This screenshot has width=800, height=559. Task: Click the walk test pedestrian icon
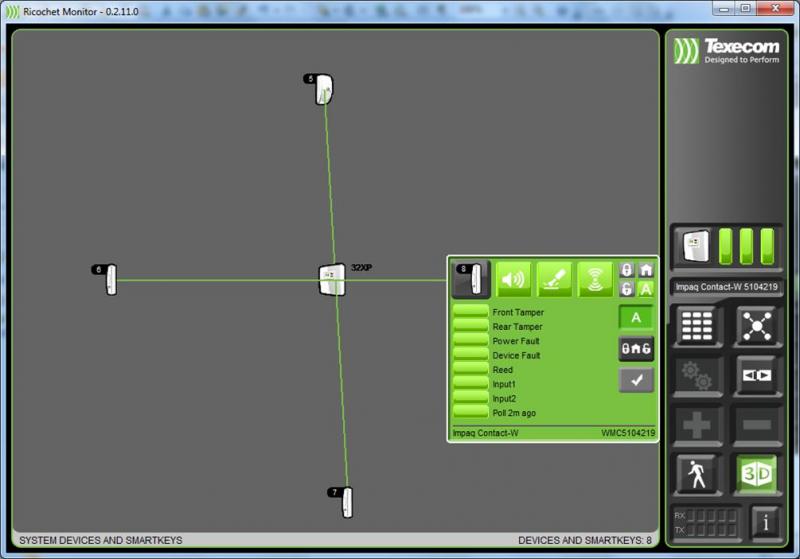[697, 474]
